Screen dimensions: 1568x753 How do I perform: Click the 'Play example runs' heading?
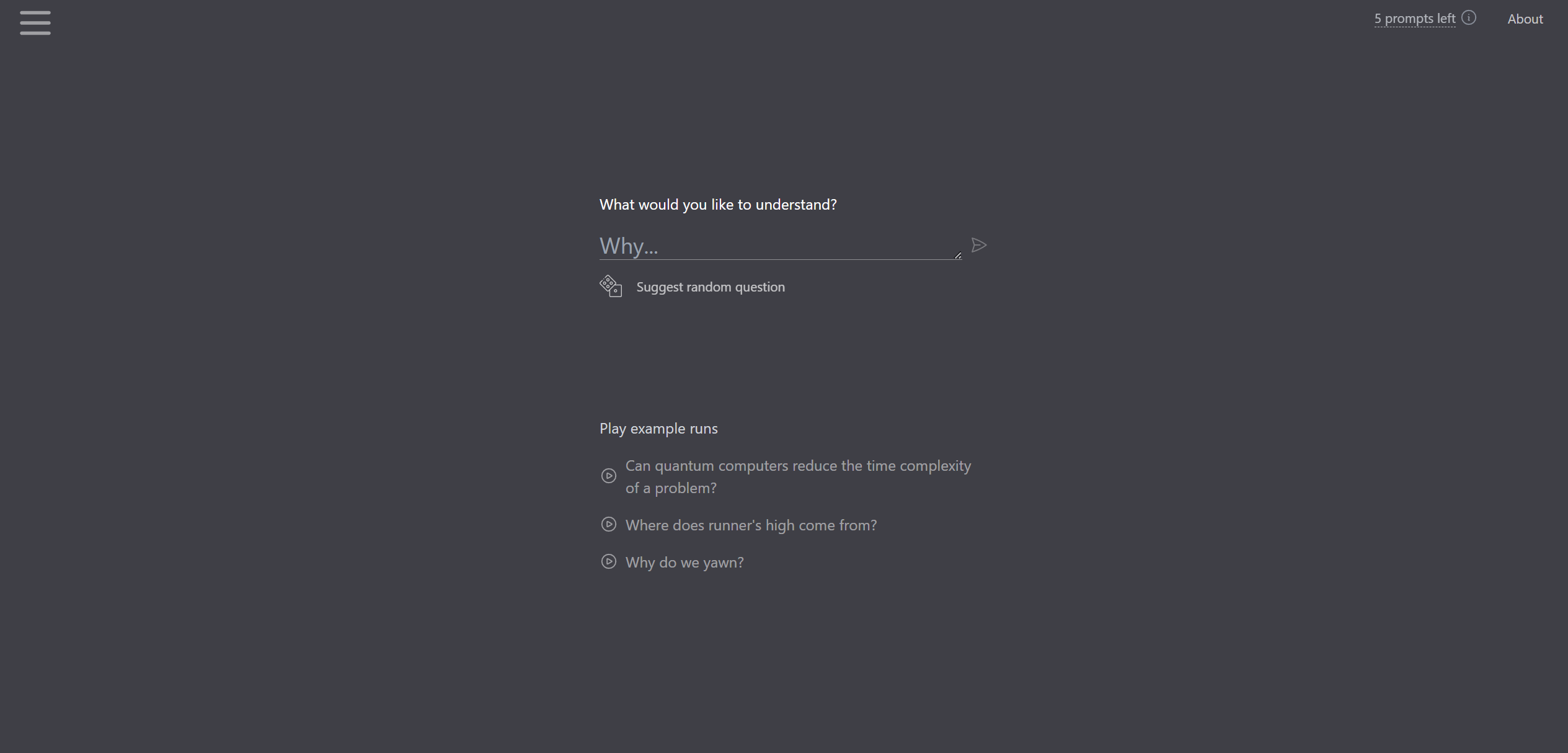tap(658, 429)
